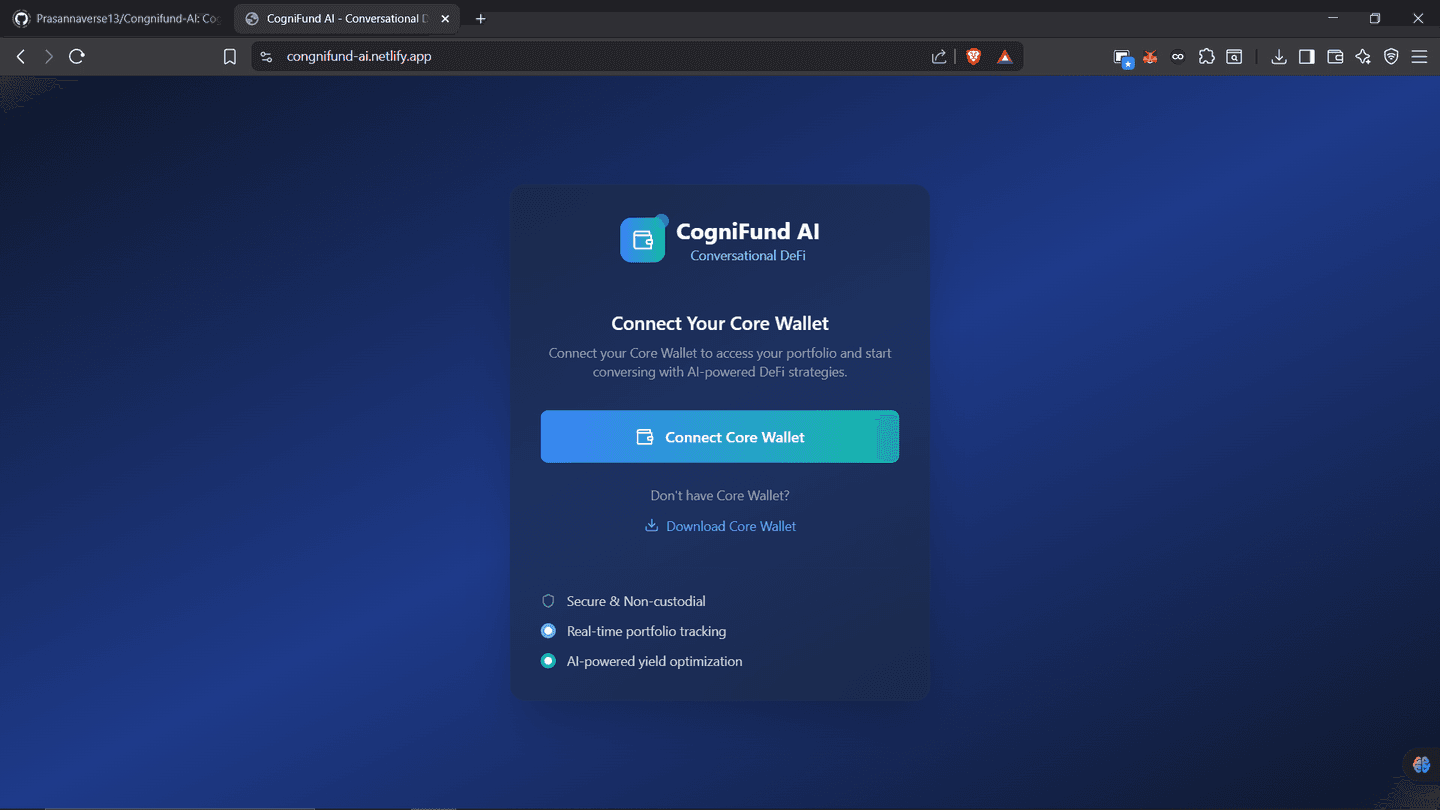1440x810 pixels.
Task: Click the 'Don't have Core Wallet?' text
Action: 720,496
